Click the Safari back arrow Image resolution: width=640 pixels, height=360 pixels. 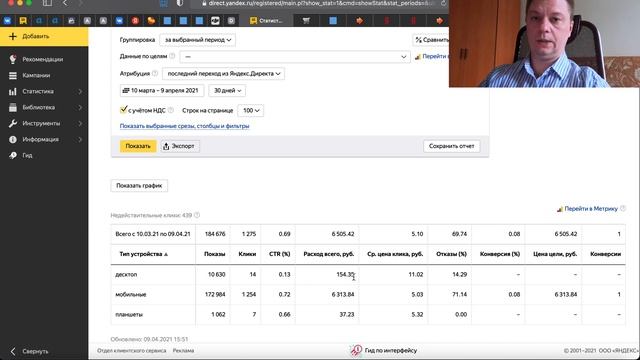pyautogui.click(x=65, y=3)
